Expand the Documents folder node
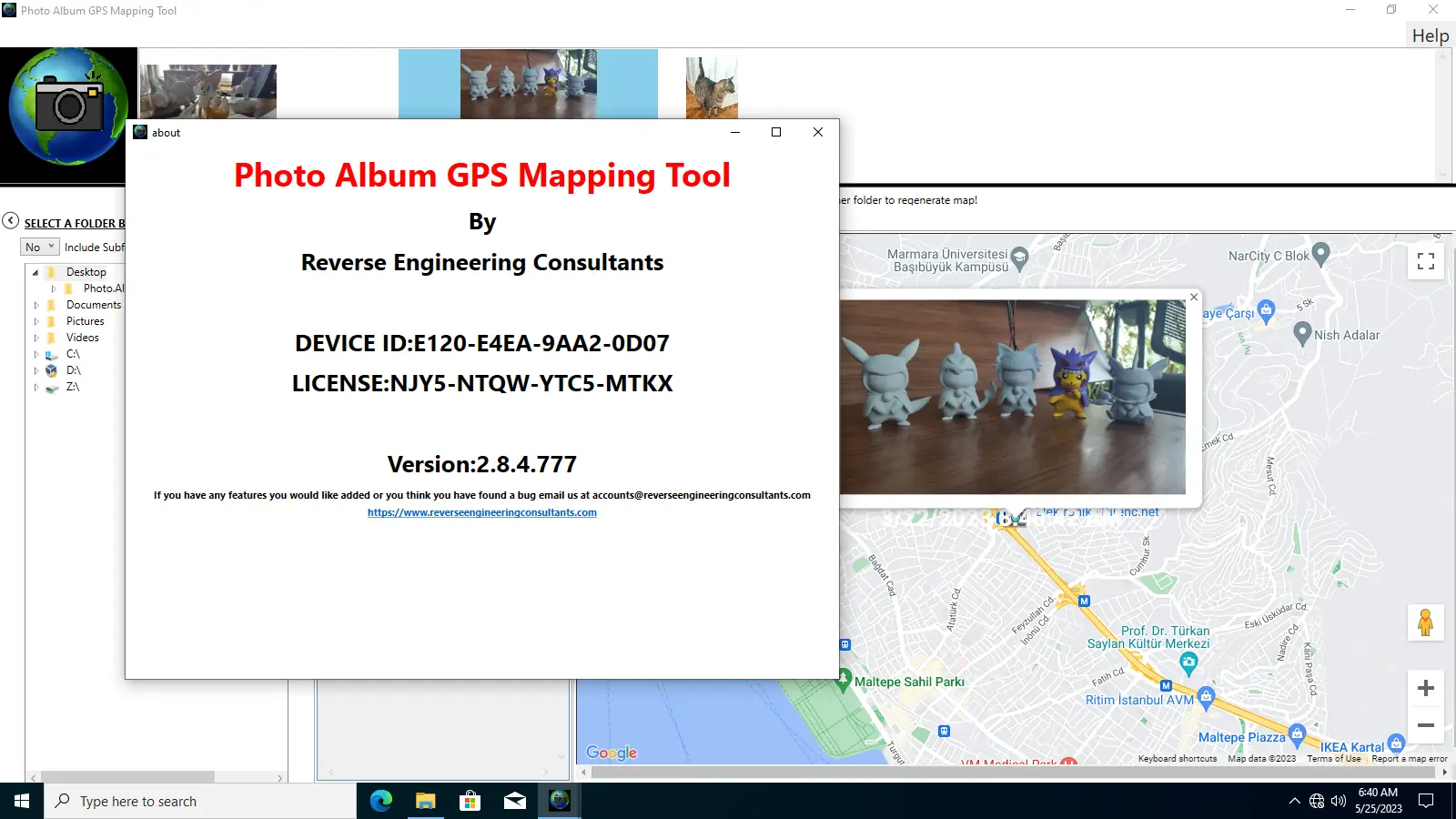 click(x=36, y=305)
